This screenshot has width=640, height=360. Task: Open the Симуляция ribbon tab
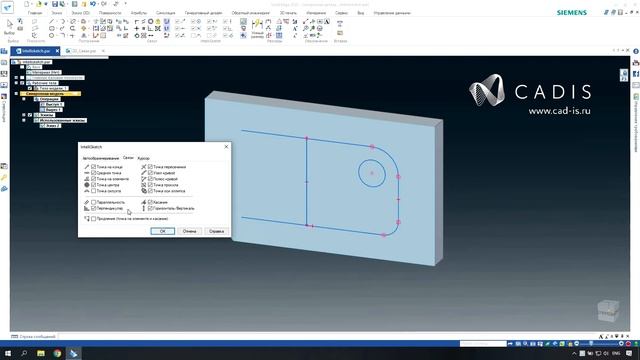pyautogui.click(x=165, y=13)
